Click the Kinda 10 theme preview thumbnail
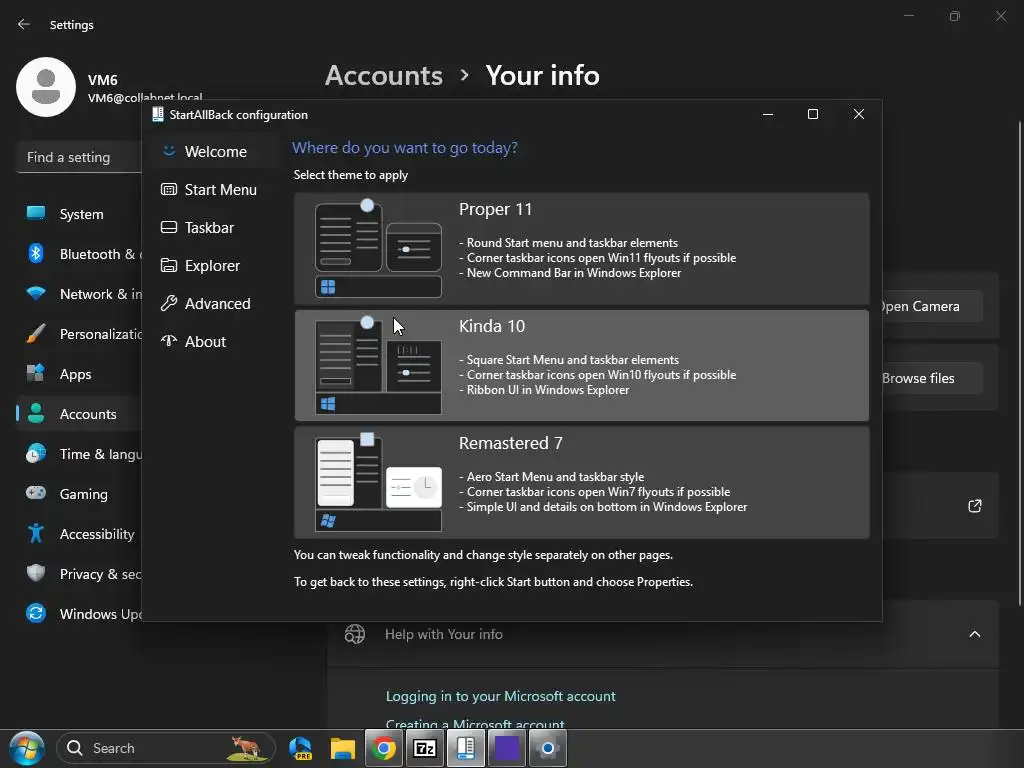The image size is (1024, 768). (x=378, y=365)
